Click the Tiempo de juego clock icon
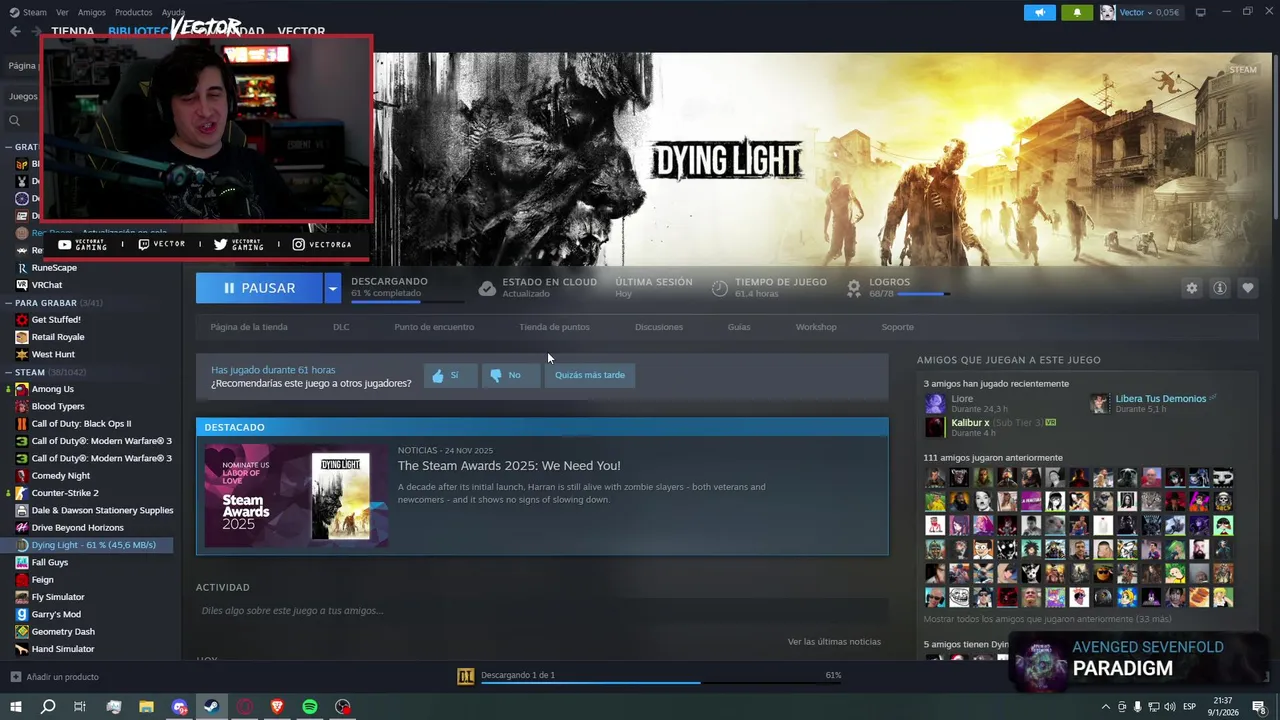1280x720 pixels. pos(720,288)
